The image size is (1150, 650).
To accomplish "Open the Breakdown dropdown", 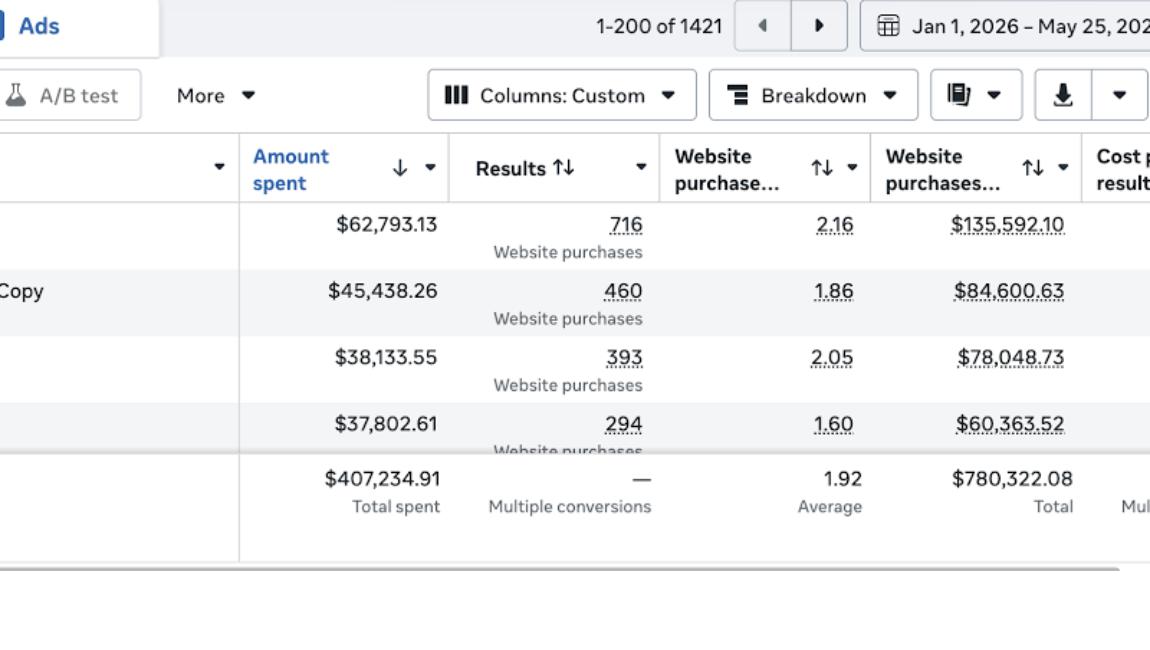I will pos(813,95).
